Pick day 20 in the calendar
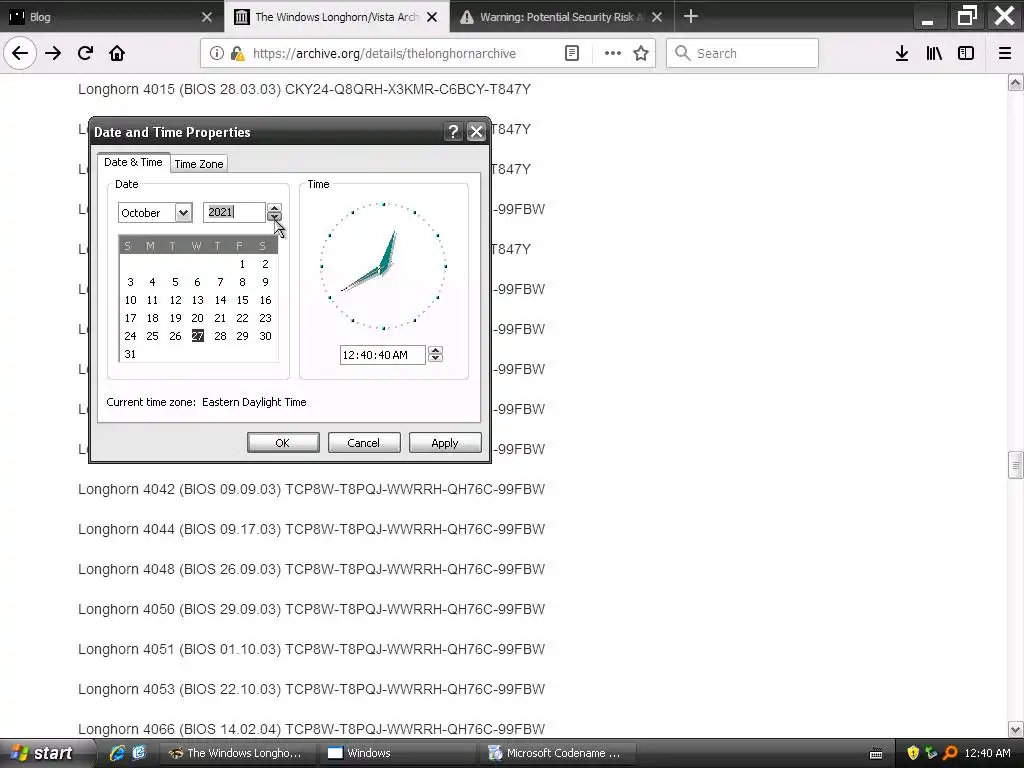1024x768 pixels. pyautogui.click(x=198, y=318)
